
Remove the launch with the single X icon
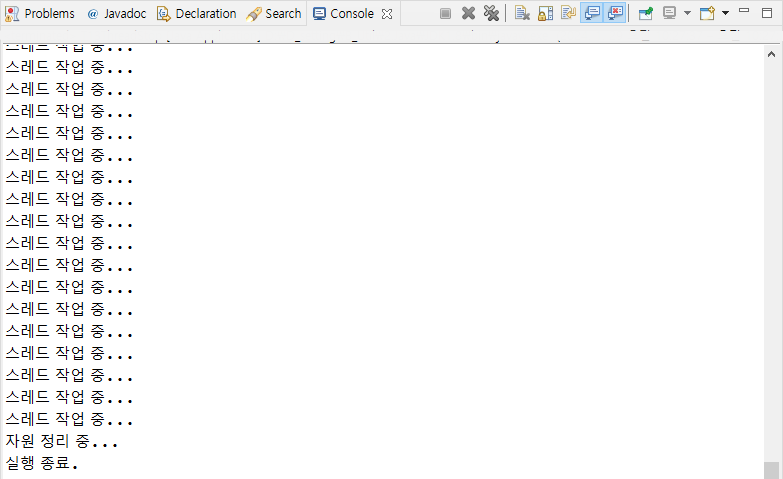(x=468, y=13)
